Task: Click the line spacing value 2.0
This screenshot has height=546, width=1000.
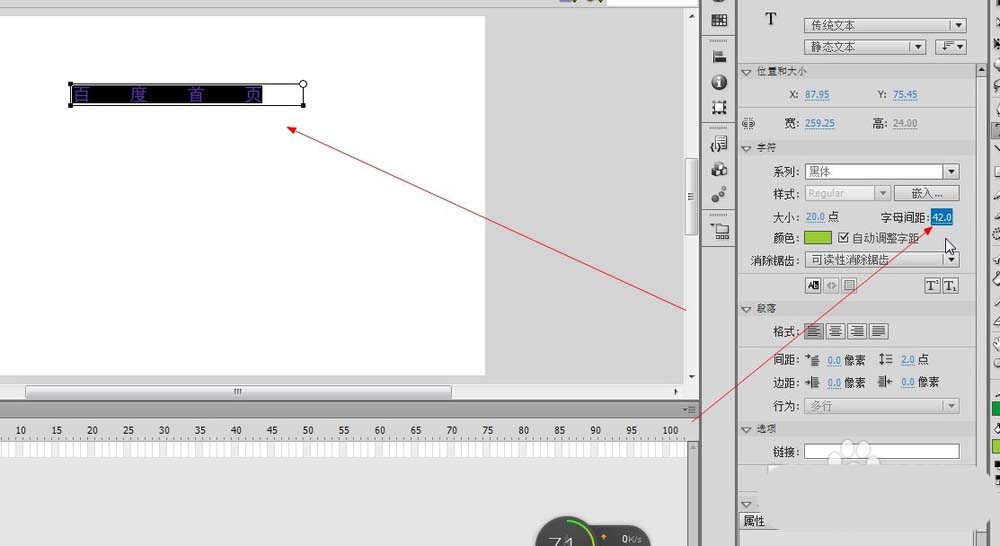Action: (908, 360)
